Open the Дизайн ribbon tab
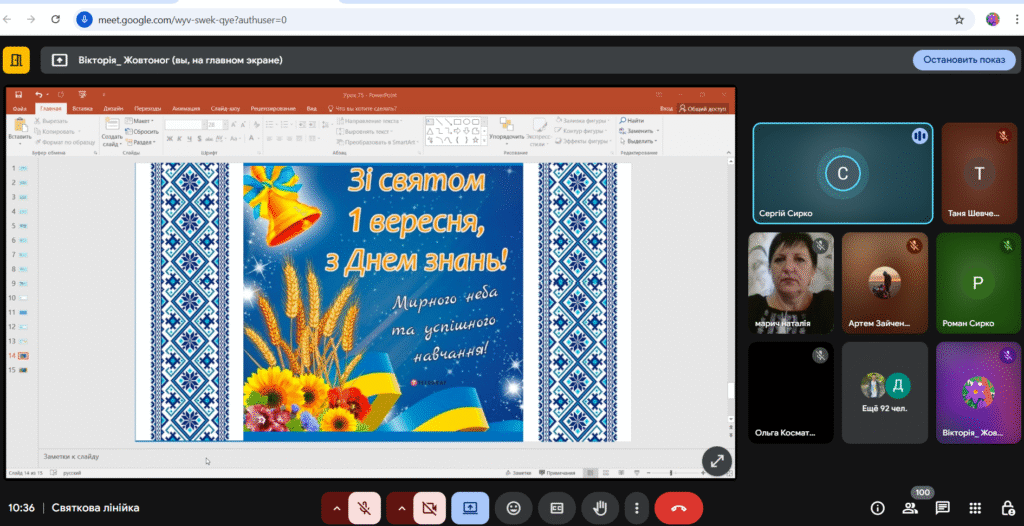Image resolution: width=1024 pixels, height=526 pixels. pos(113,108)
